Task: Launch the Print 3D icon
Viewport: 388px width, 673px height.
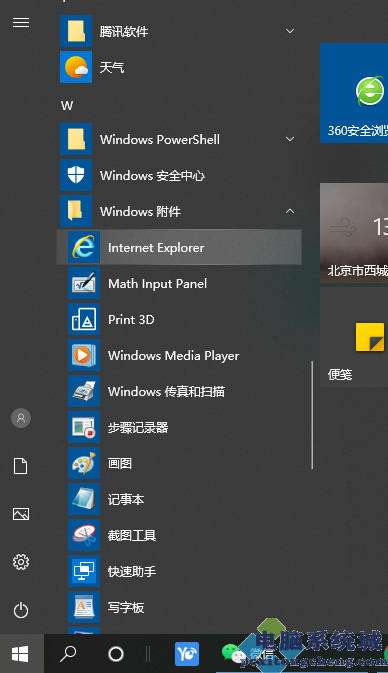Action: click(x=84, y=319)
